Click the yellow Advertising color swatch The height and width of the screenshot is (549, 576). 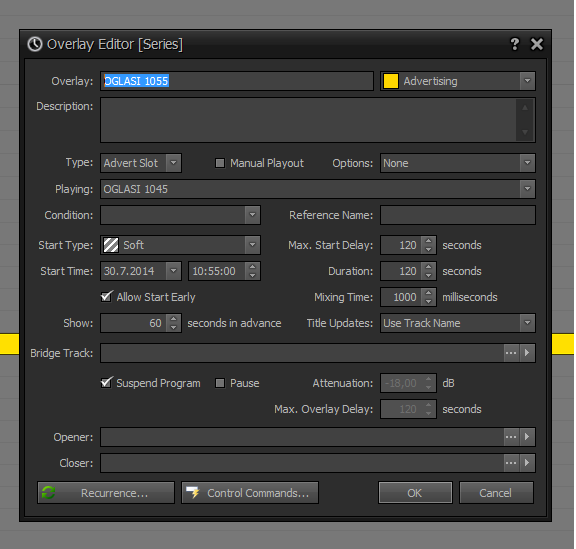point(390,81)
